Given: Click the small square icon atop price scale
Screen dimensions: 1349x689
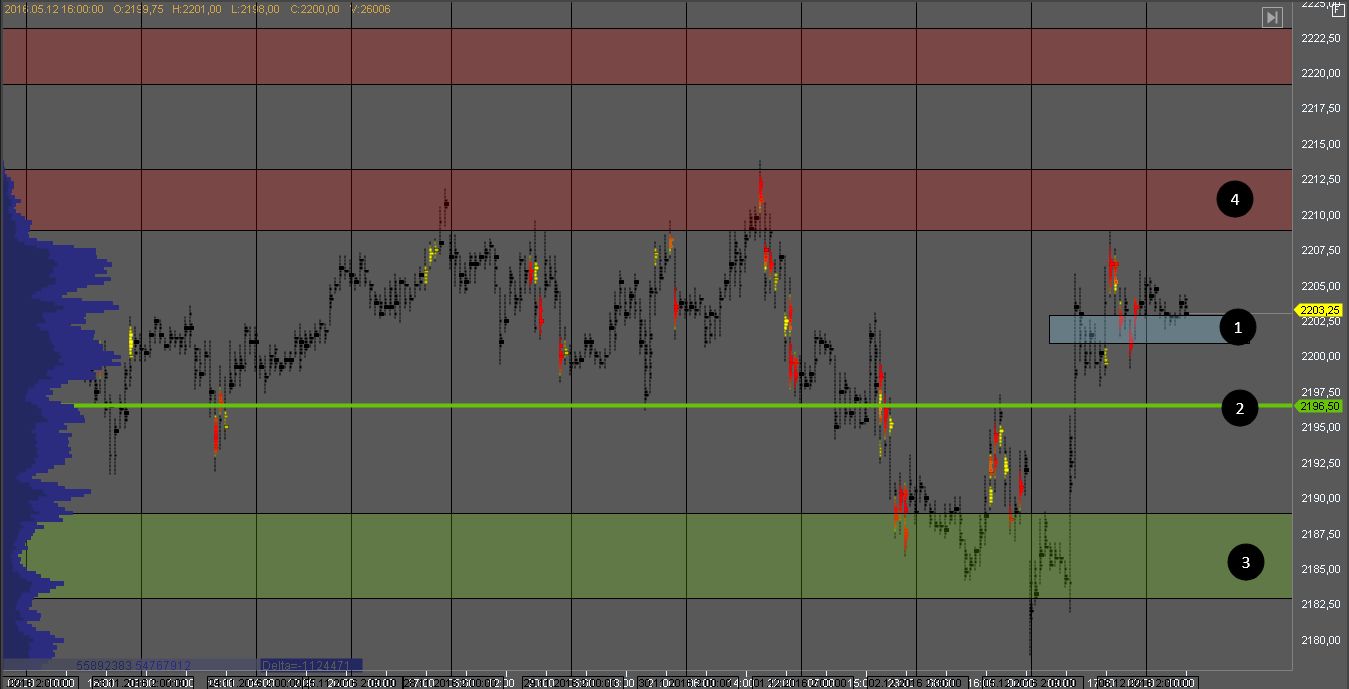Looking at the screenshot, I should [x=1339, y=9].
